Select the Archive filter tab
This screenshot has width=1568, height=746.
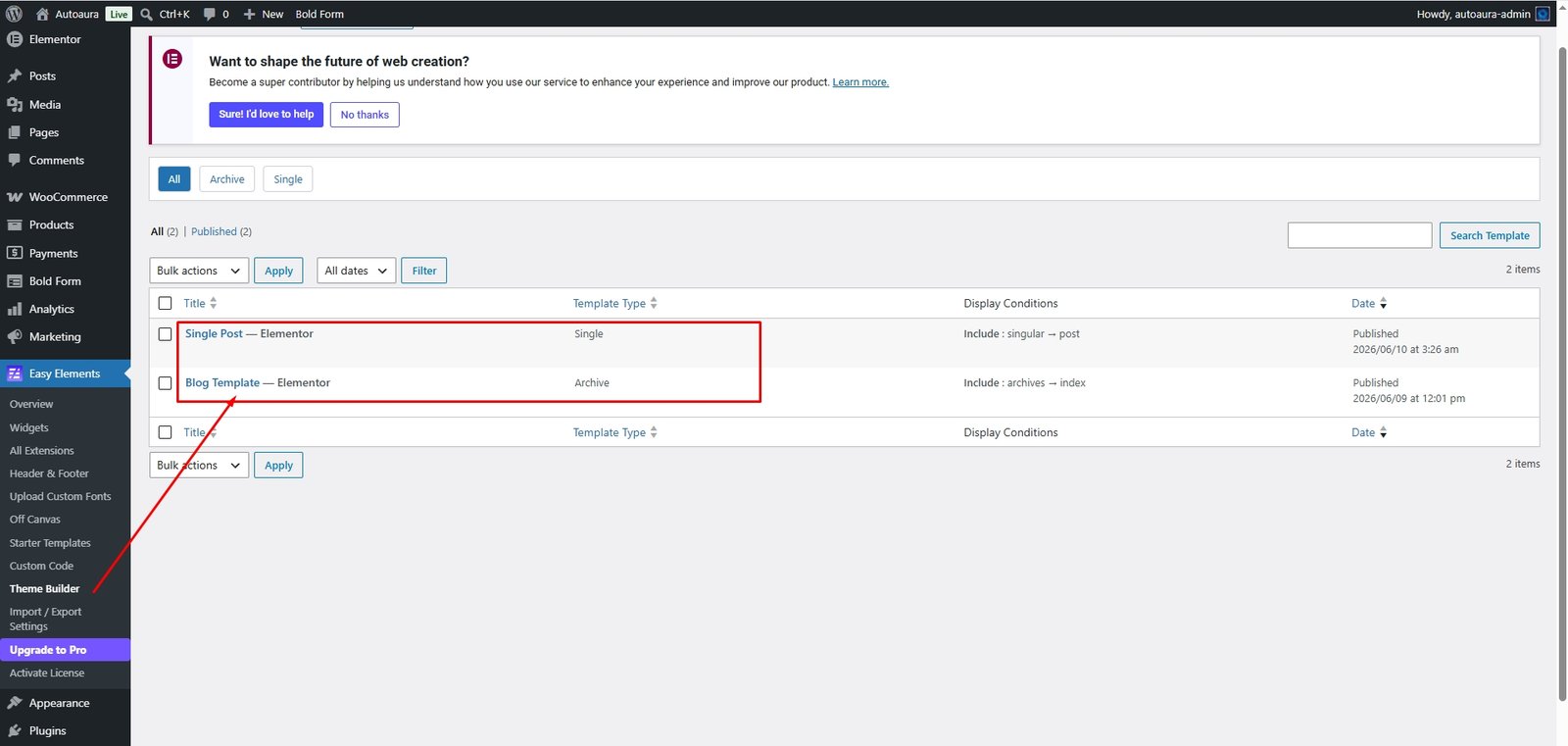[x=227, y=179]
